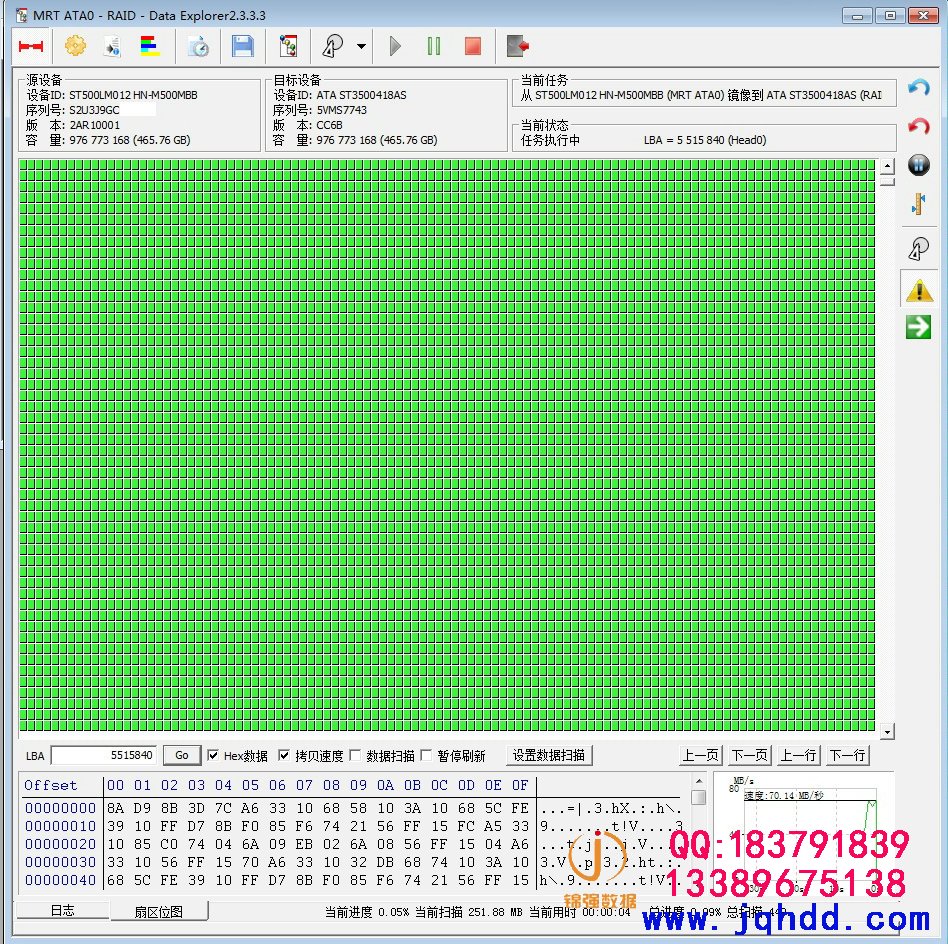Click the 下一页 button
This screenshot has width=948, height=944.
tap(750, 755)
